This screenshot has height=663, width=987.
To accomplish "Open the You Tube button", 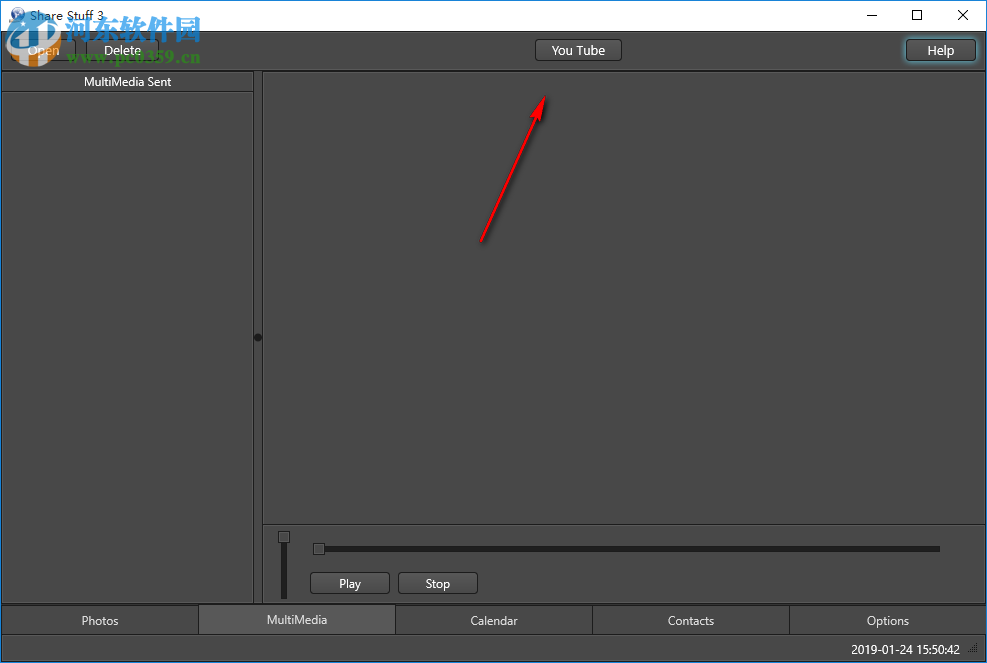I will 578,50.
